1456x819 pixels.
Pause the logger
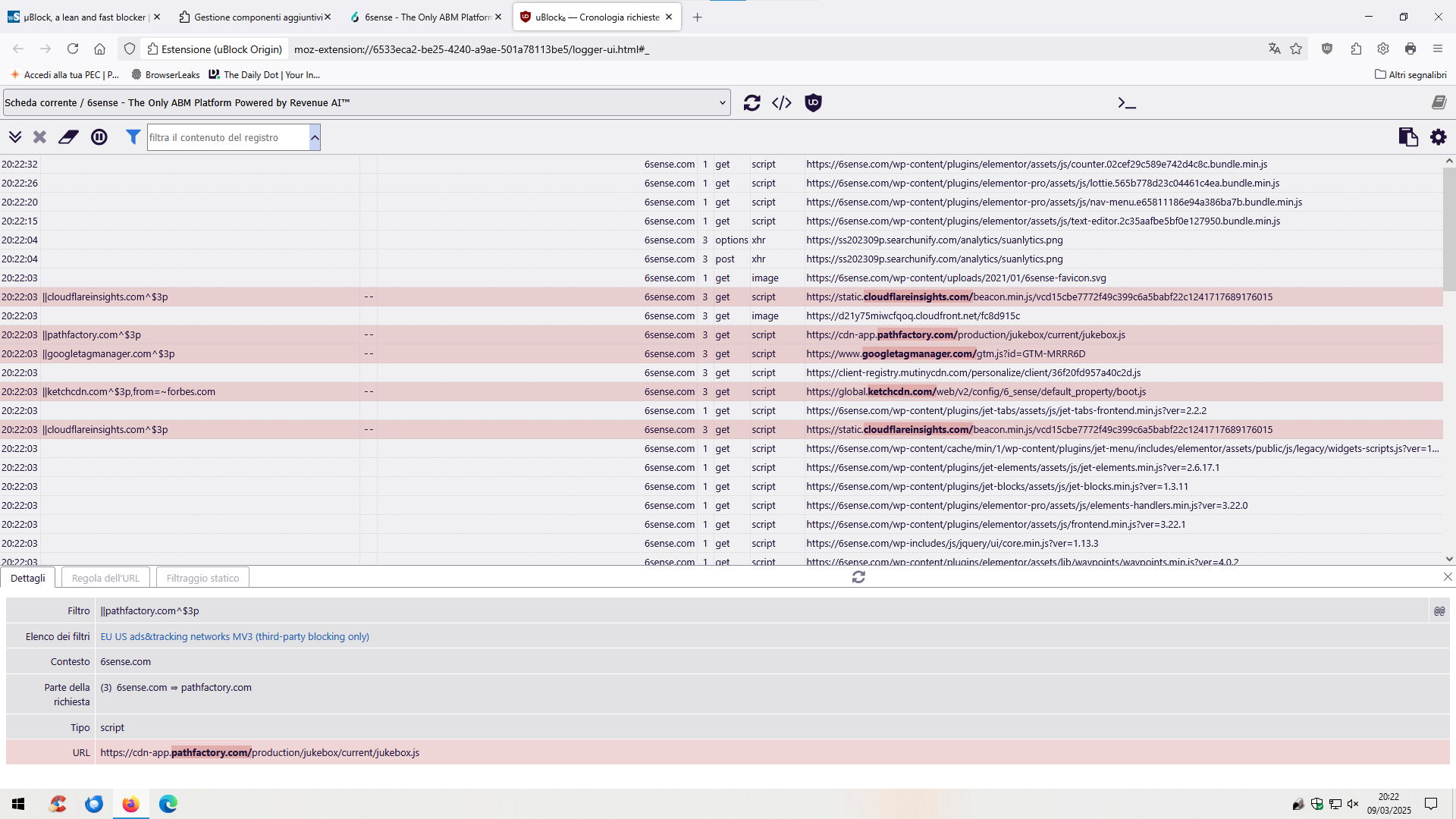(99, 137)
